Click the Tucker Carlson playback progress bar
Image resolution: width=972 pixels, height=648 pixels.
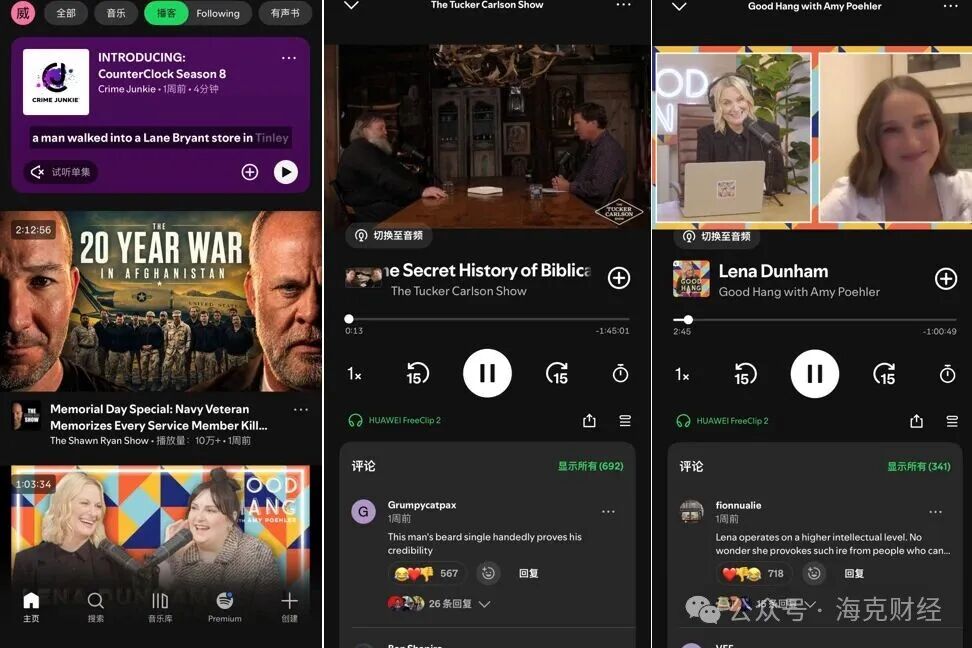(487, 319)
